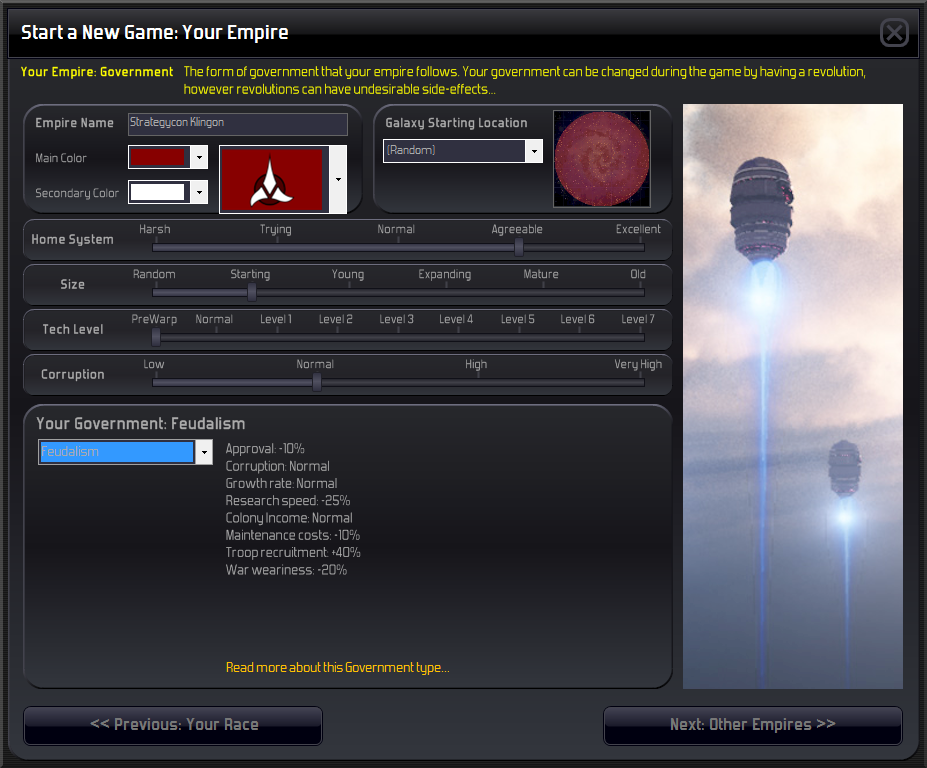Click the Size slider handle

pyautogui.click(x=252, y=292)
